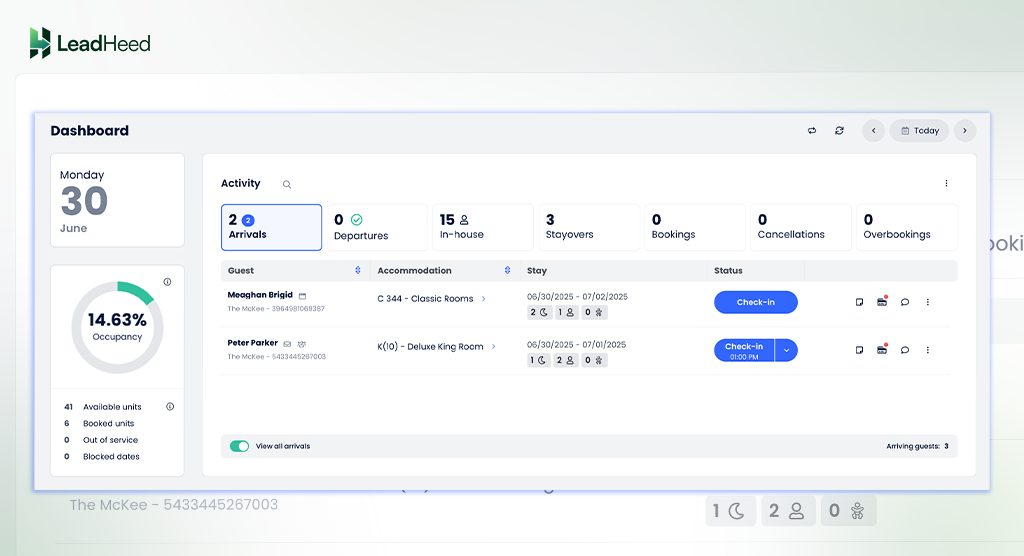The width and height of the screenshot is (1024, 556).
Task: Click the stay dates 06/30/2025 - 07/02/2025
Action: [577, 297]
